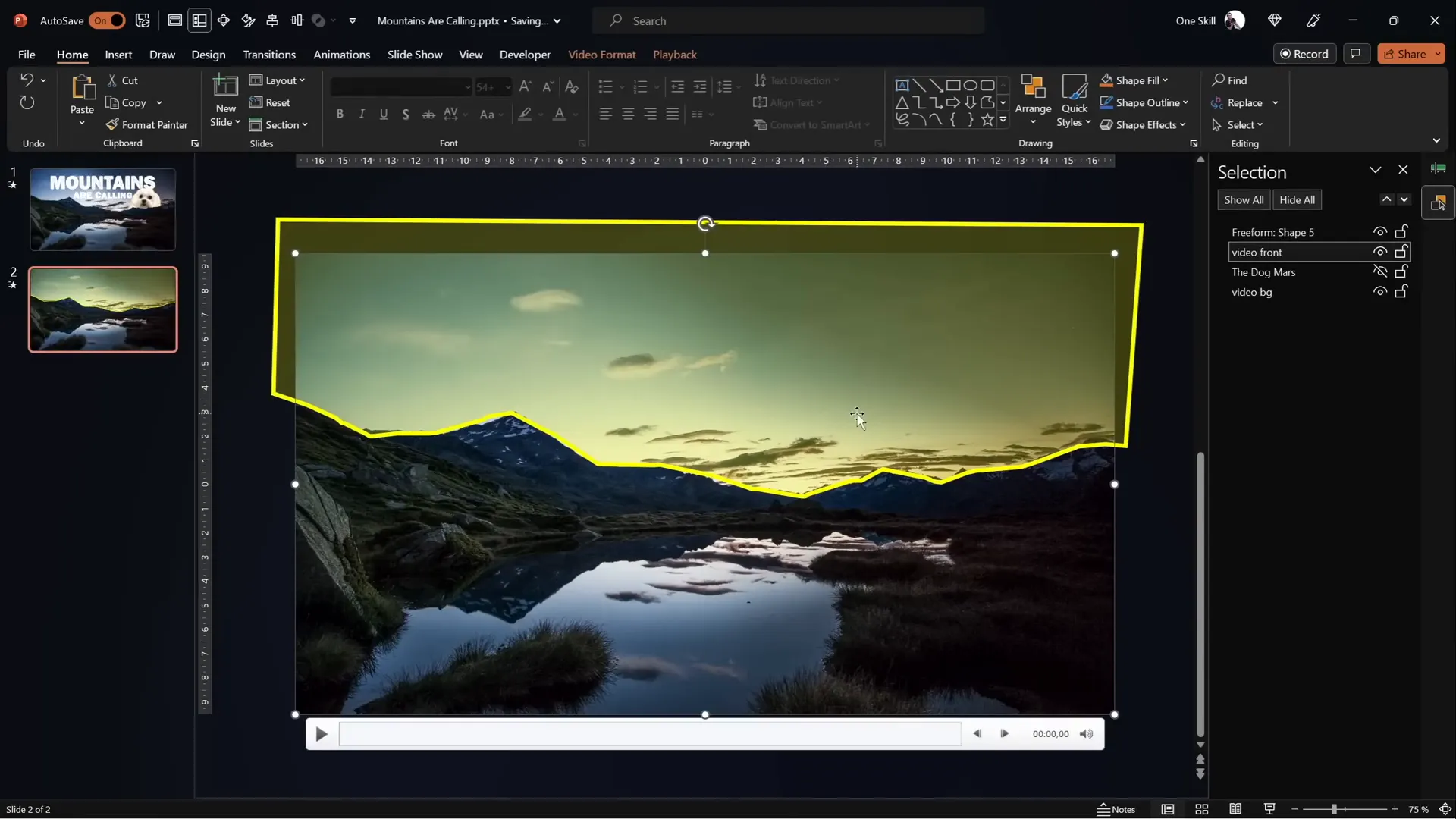This screenshot has width=1456, height=819.
Task: Open the Playback tab
Action: pos(675,55)
